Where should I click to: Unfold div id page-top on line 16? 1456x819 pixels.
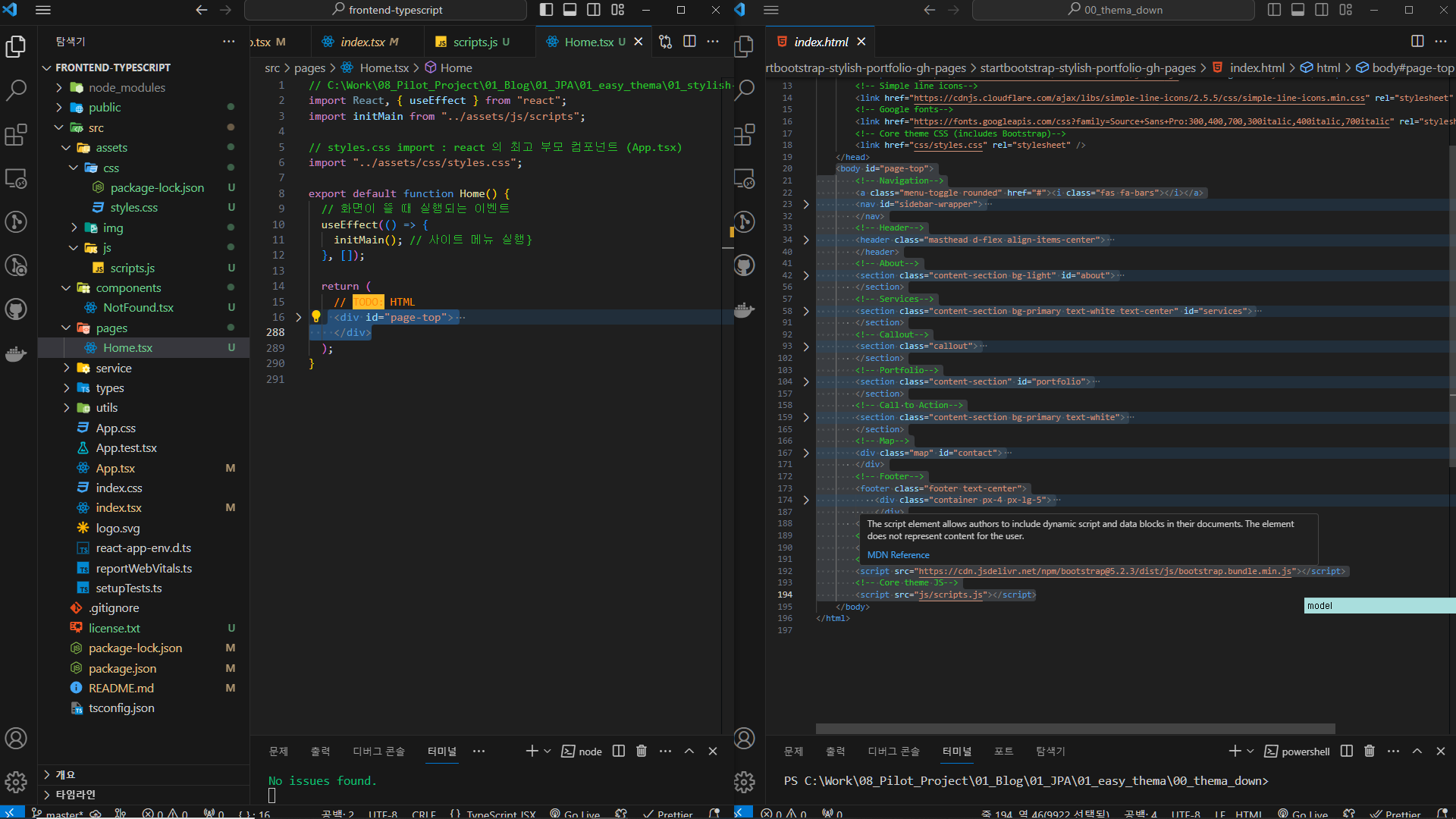(x=298, y=317)
